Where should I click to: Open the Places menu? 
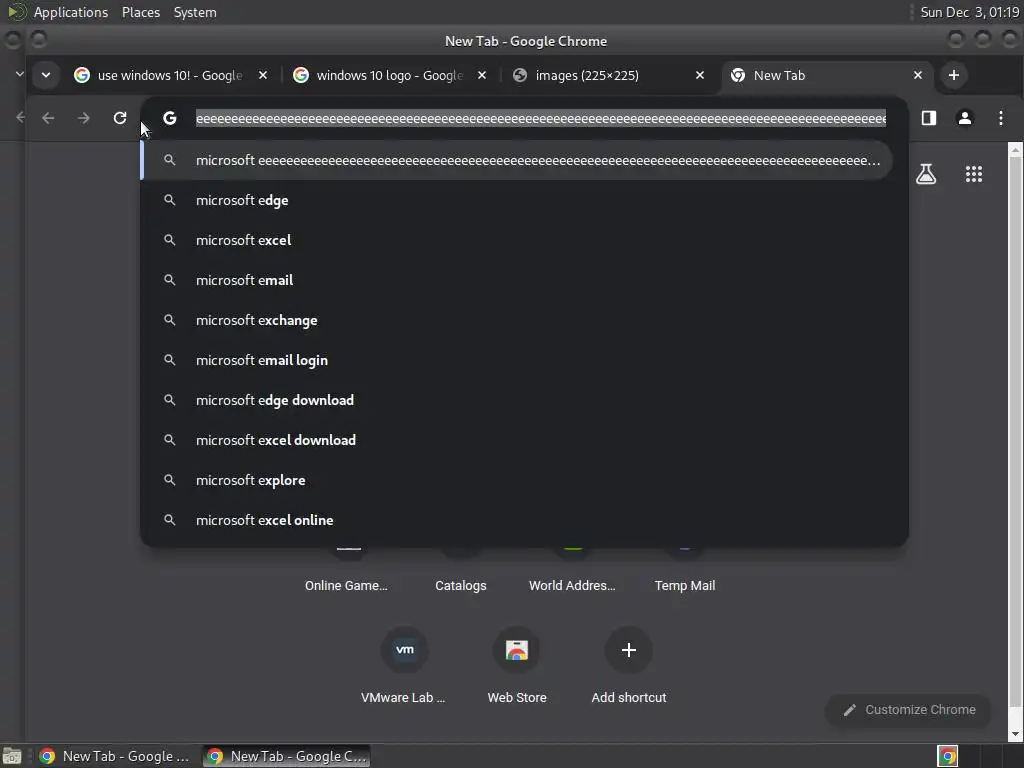coord(140,12)
